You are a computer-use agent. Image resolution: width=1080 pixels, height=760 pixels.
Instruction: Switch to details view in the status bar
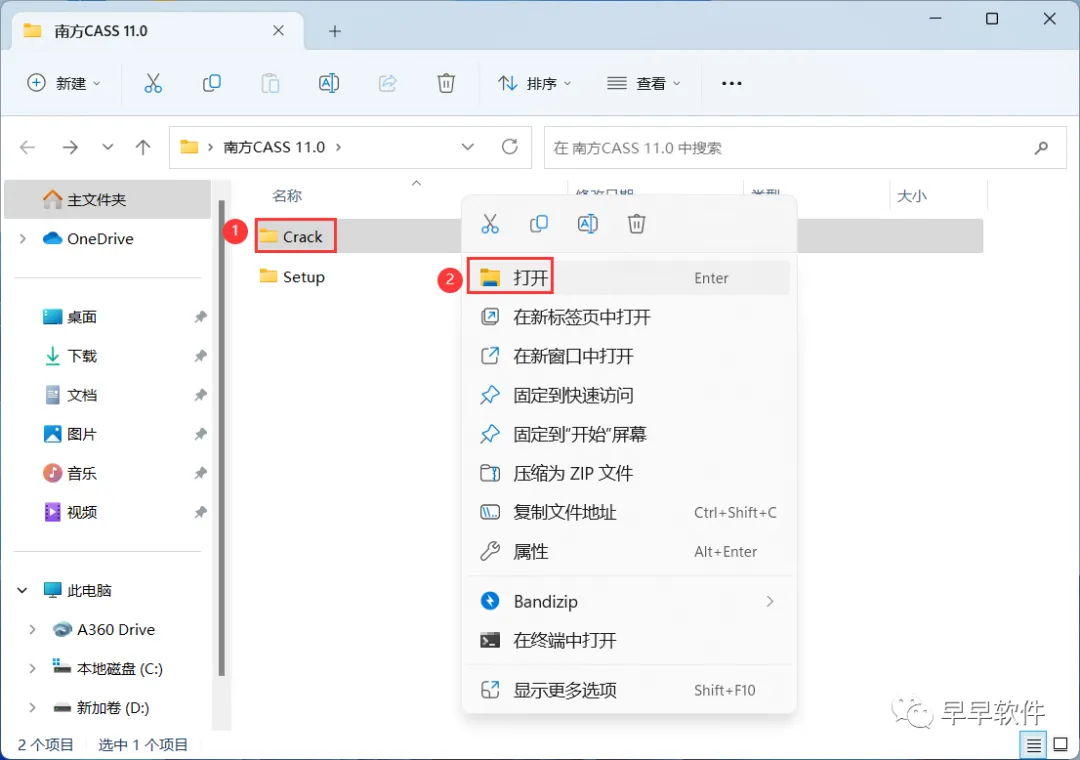tap(1033, 745)
